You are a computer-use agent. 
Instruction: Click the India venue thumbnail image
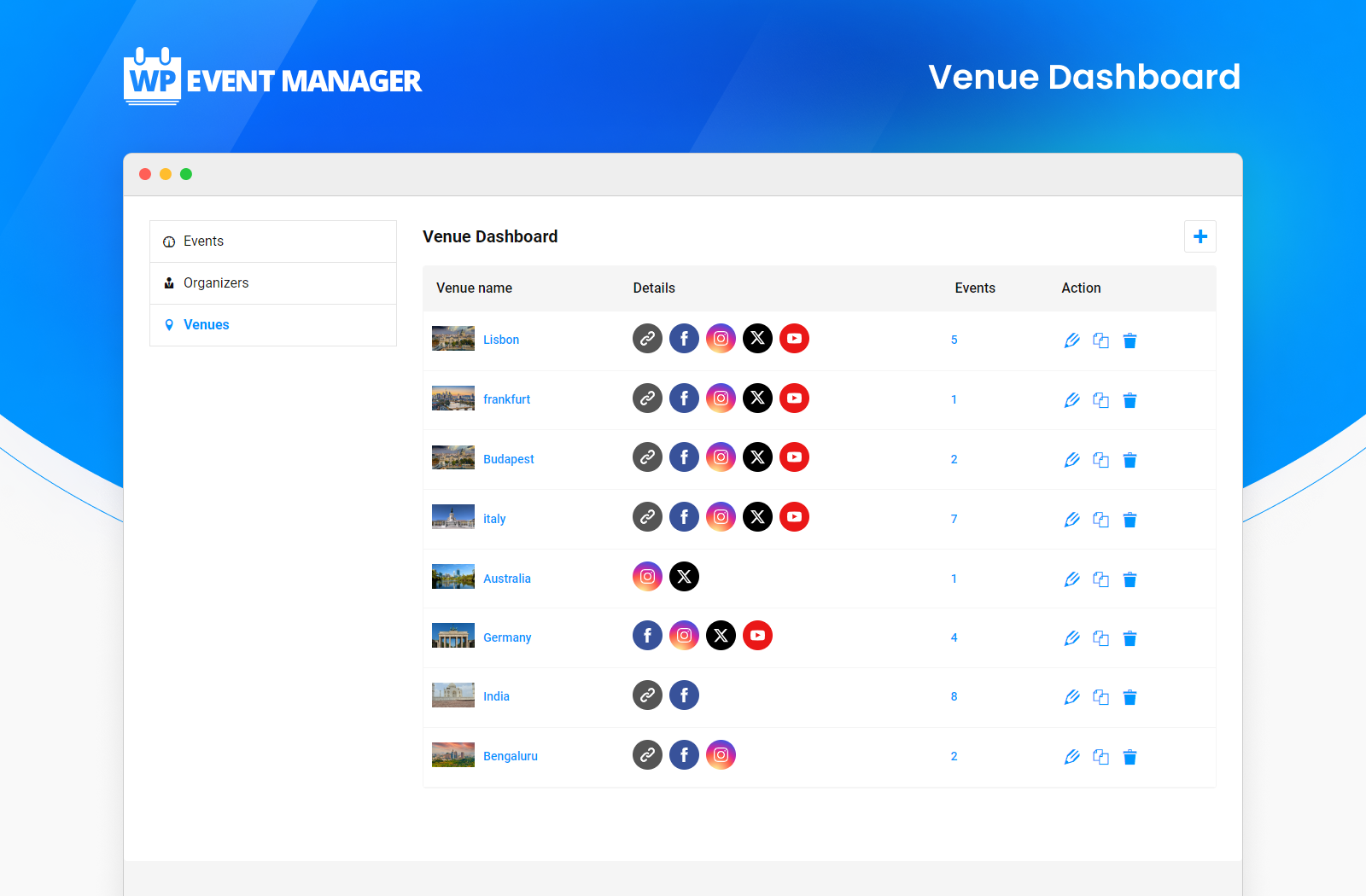(x=453, y=695)
